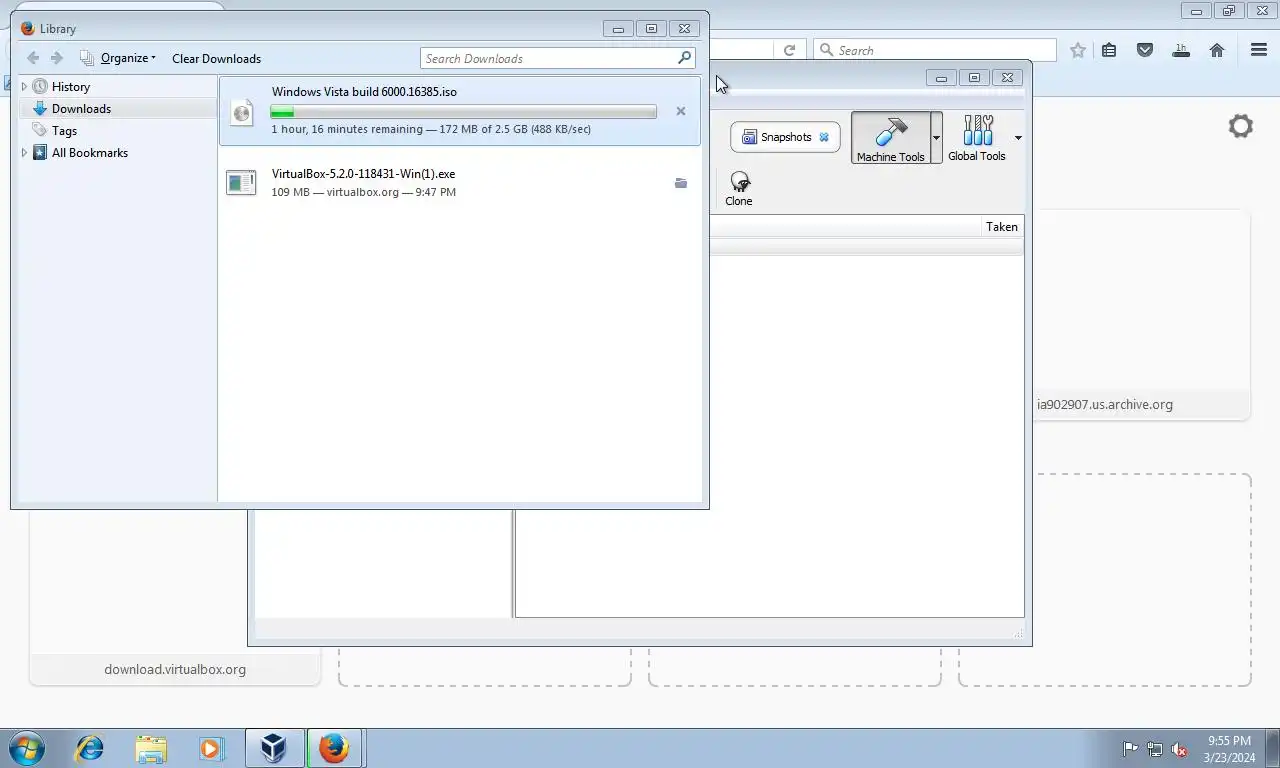Switch to VirtualBox on the taskbar
1280x768 pixels.
(274, 748)
